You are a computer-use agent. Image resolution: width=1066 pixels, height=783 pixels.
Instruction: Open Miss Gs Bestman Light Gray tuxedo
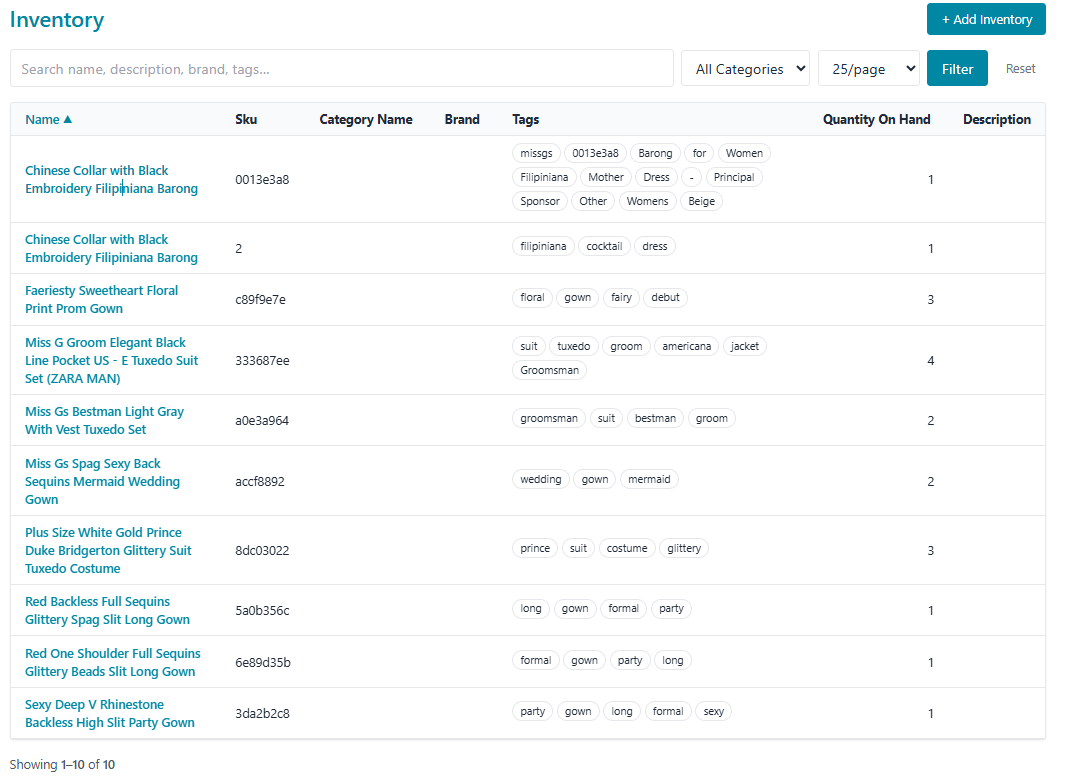(x=104, y=420)
